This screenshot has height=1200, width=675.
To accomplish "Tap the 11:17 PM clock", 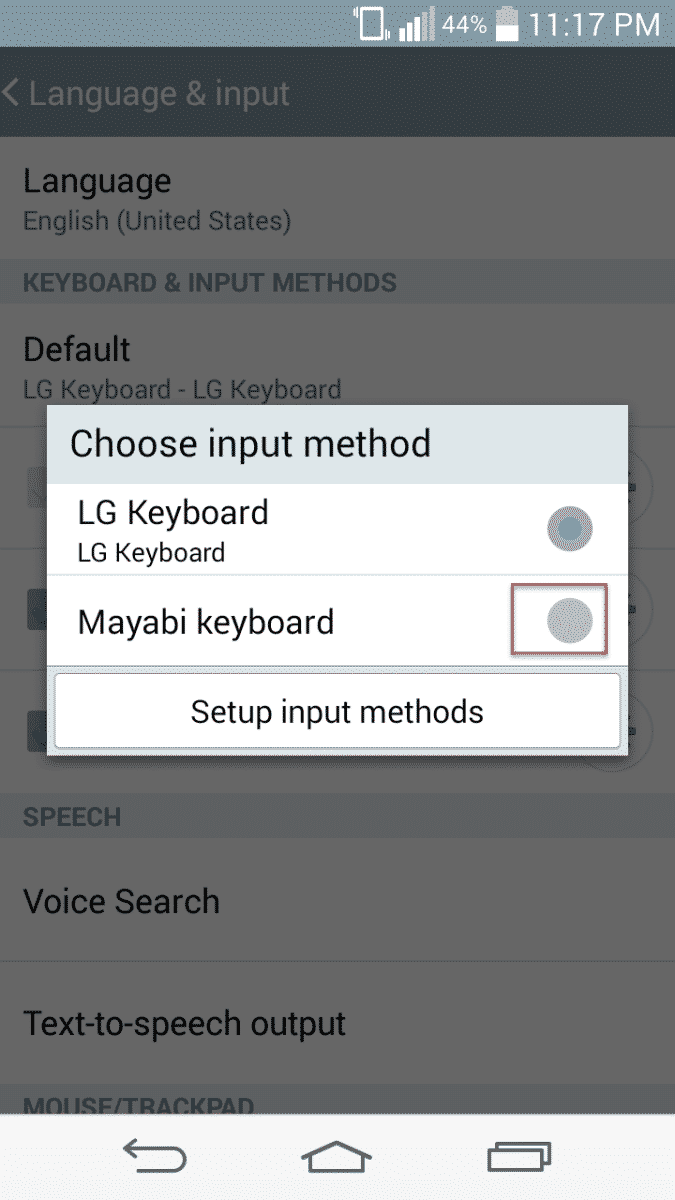I will click(x=594, y=24).
